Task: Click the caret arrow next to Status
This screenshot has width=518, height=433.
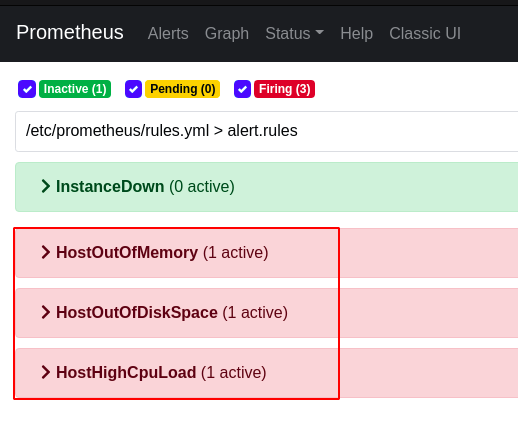Action: pos(319,32)
